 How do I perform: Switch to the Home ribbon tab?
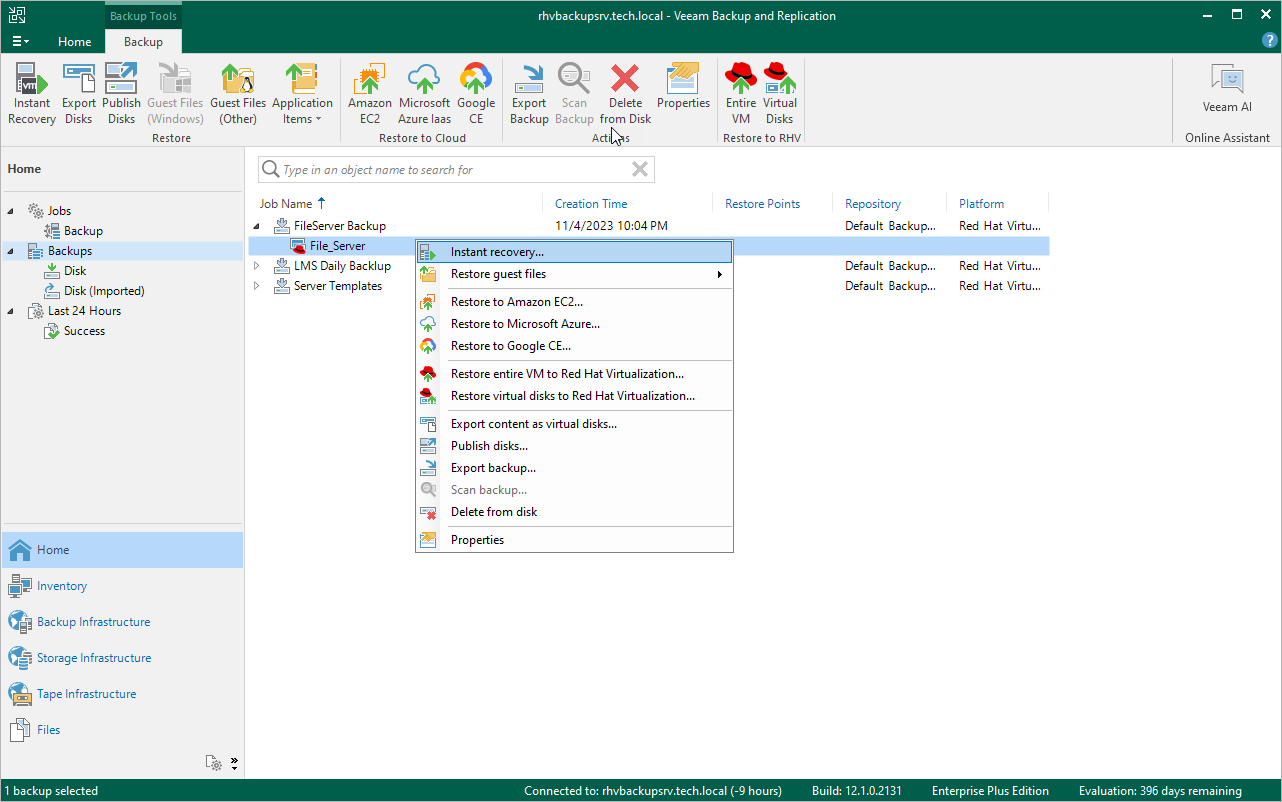pos(75,42)
